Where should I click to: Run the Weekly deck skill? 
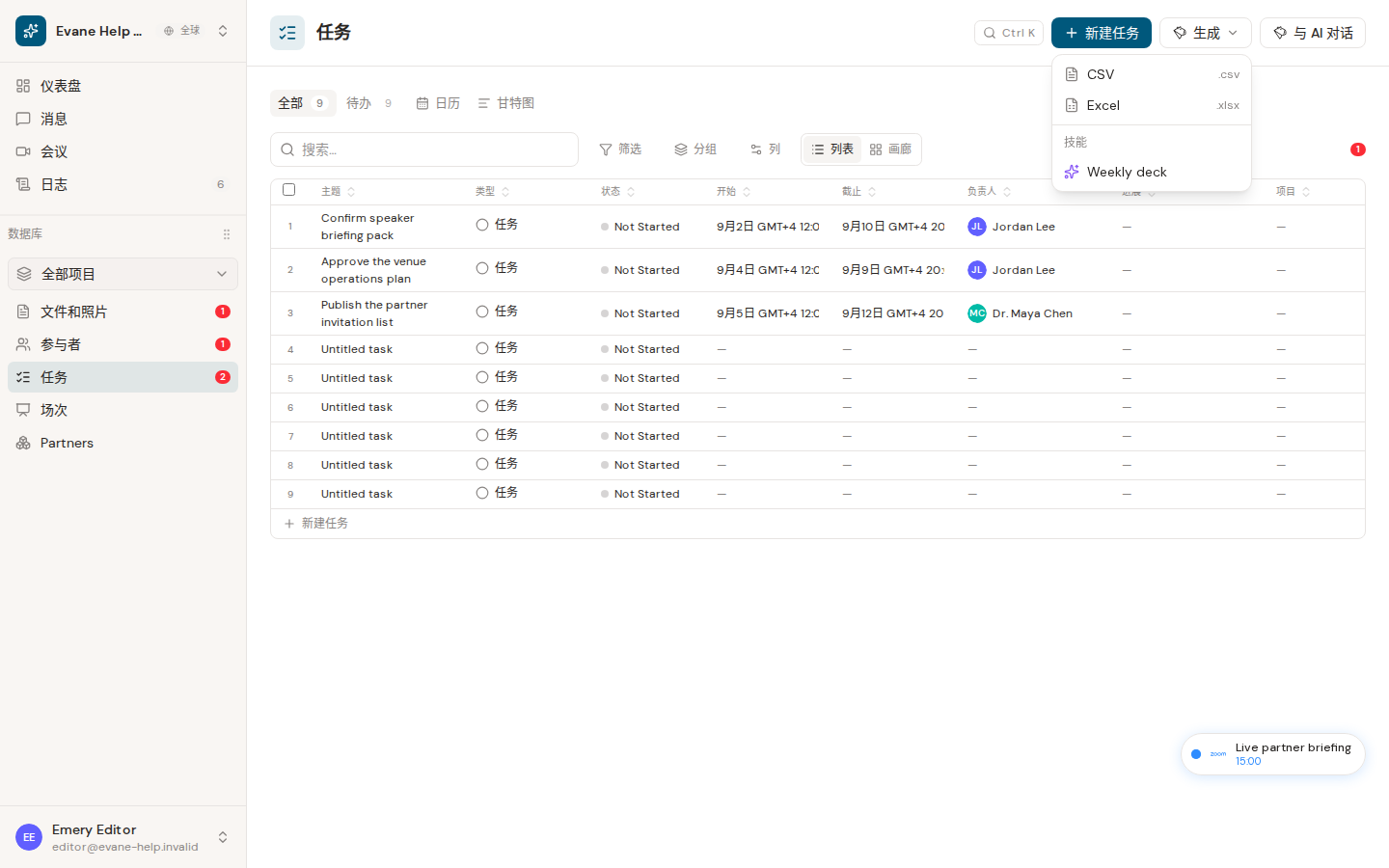tap(1152, 172)
